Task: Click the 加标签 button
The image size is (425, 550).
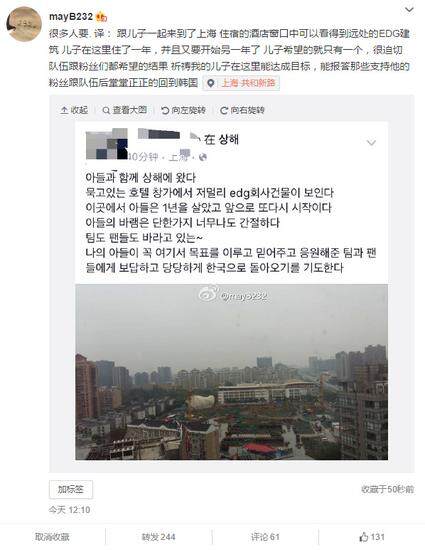Action: coord(71,489)
